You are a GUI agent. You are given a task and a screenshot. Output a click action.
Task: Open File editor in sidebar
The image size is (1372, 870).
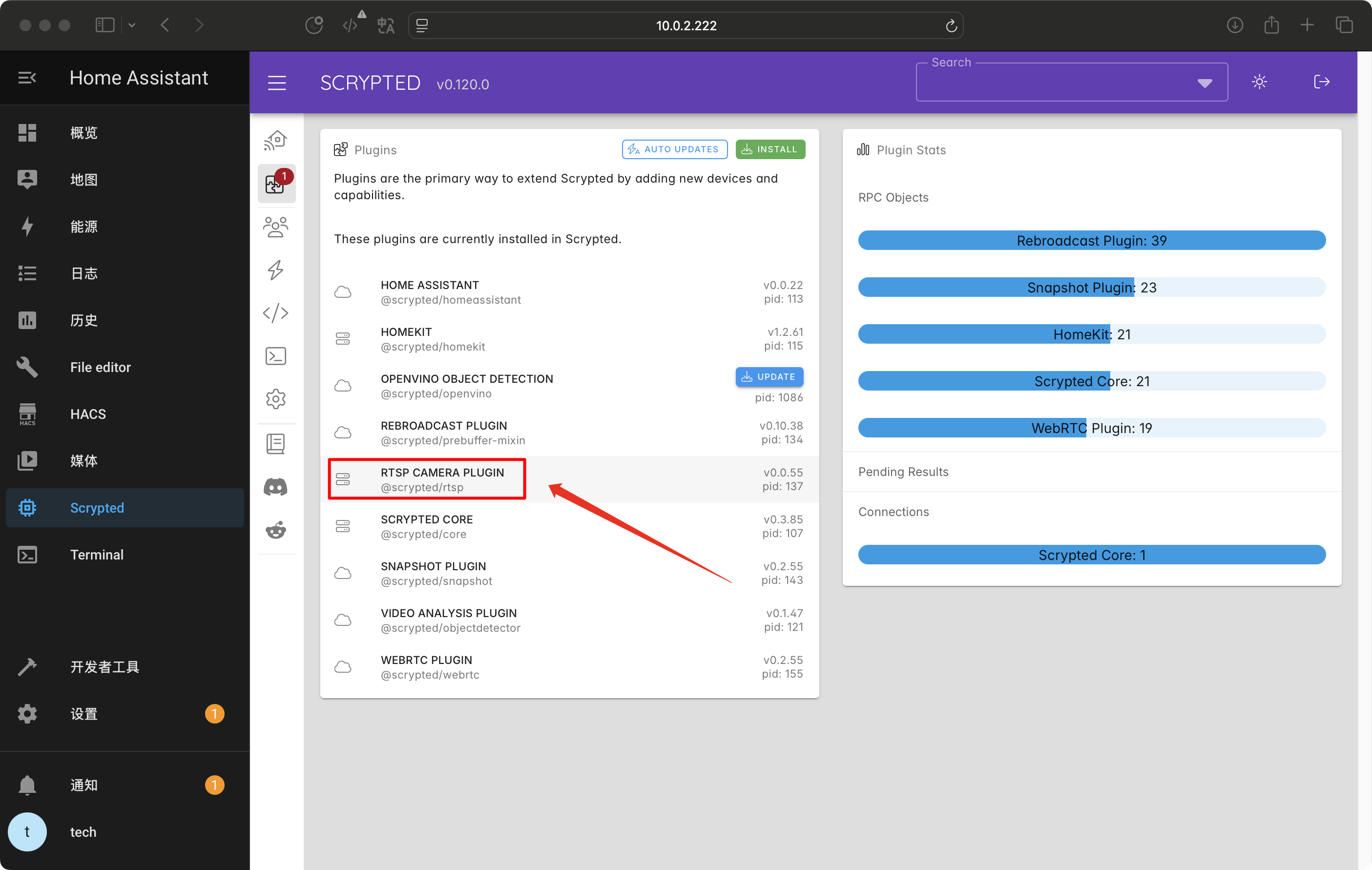pyautogui.click(x=125, y=367)
